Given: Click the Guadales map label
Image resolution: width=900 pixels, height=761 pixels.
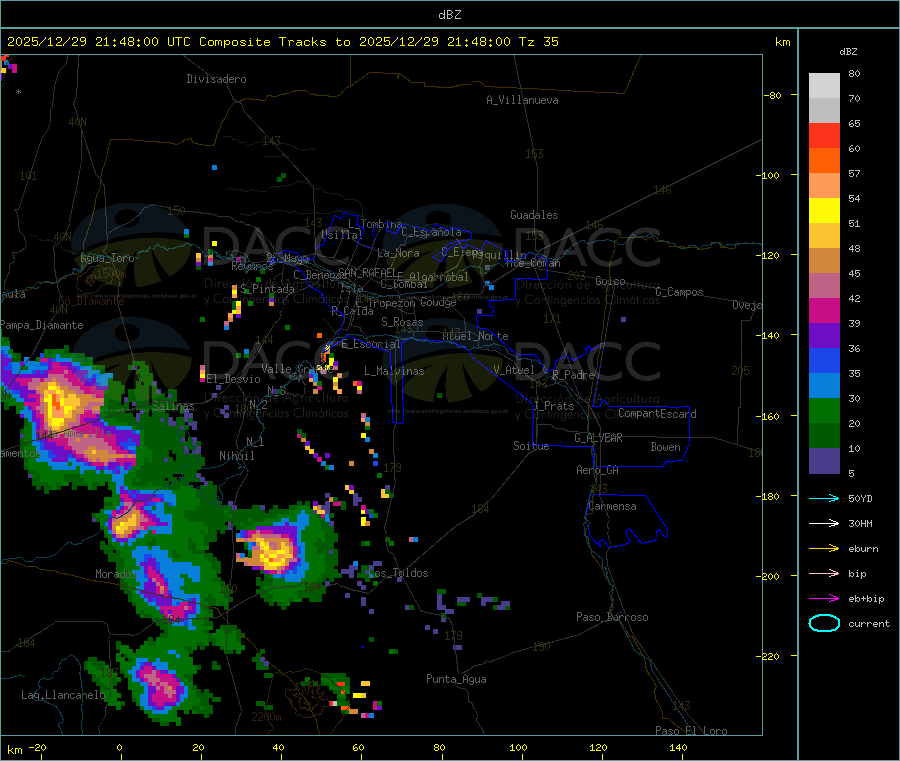Looking at the screenshot, I should [x=534, y=215].
